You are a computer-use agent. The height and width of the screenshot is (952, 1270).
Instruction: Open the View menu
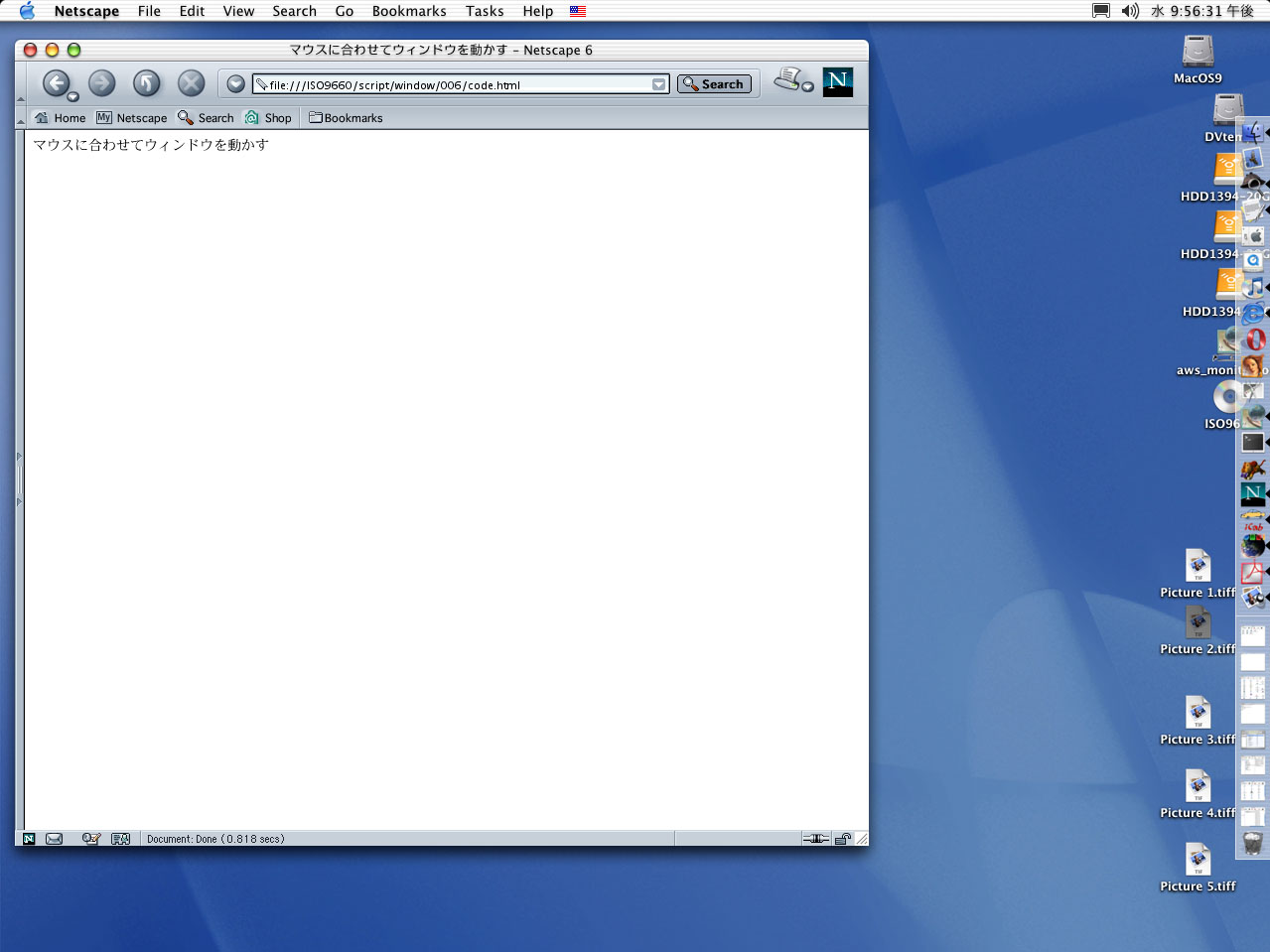[238, 11]
